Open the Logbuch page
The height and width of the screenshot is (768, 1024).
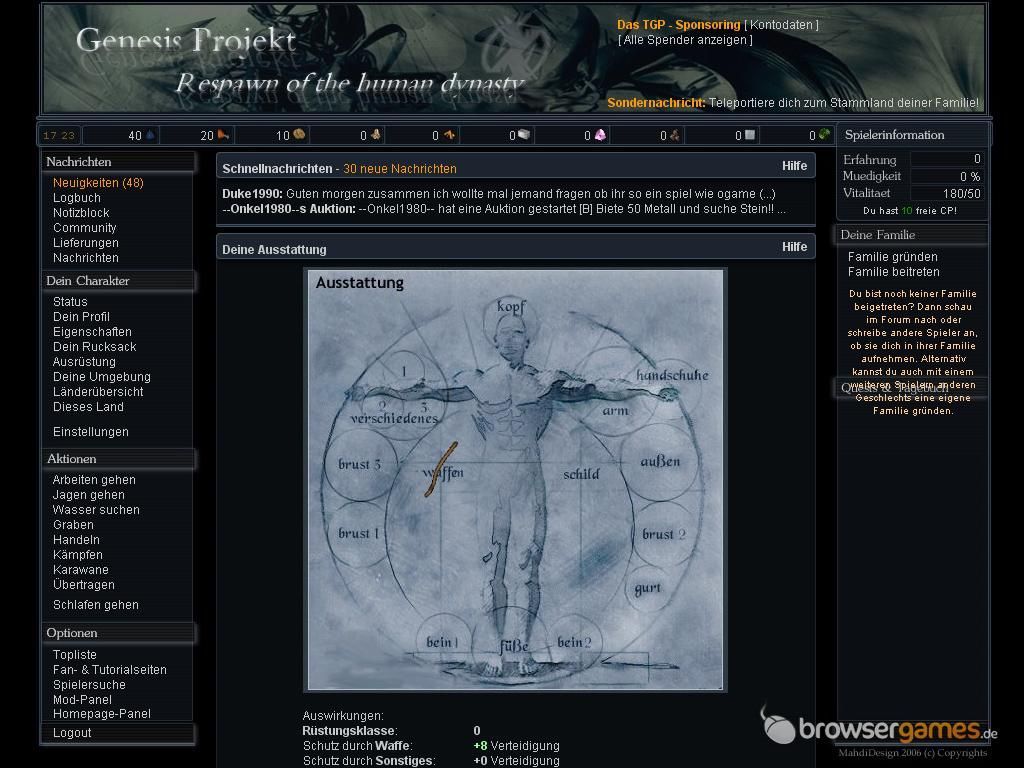[x=76, y=198]
